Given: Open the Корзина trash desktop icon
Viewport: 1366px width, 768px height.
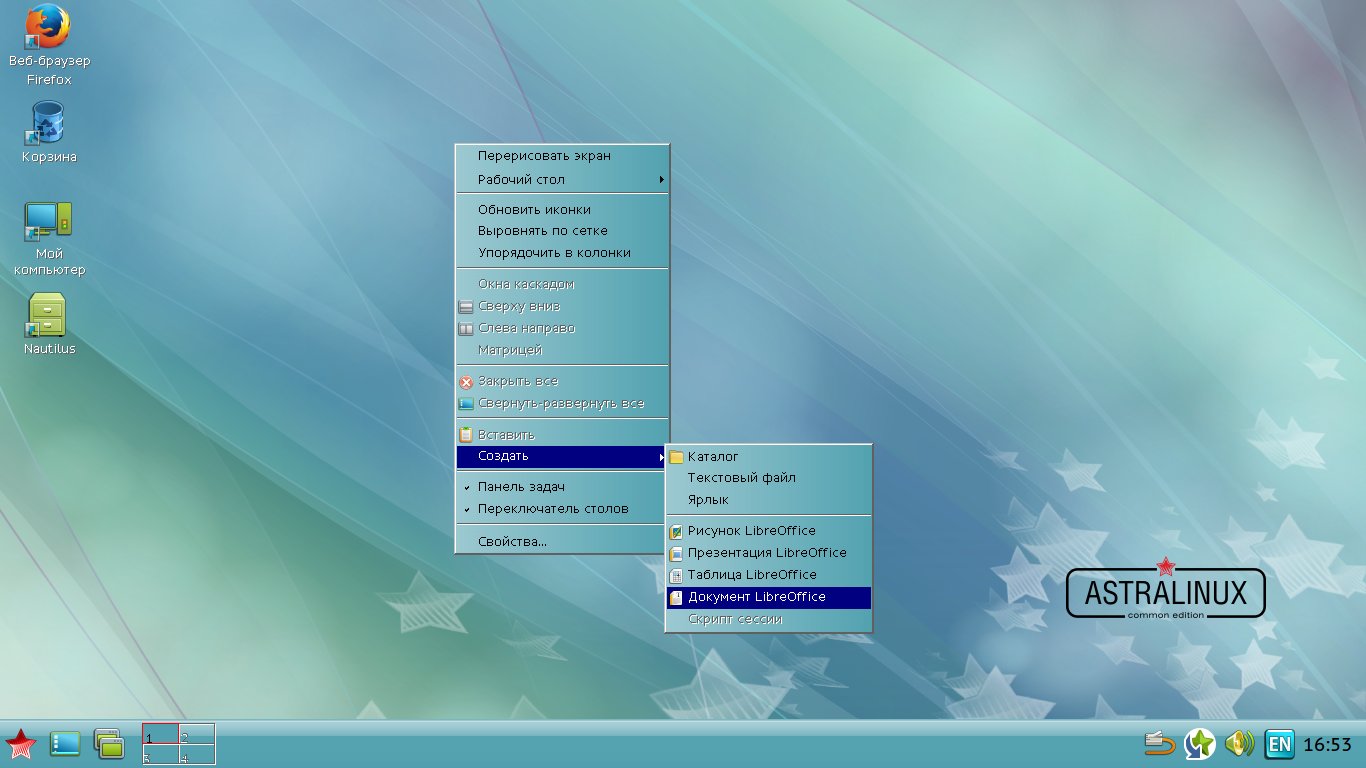Looking at the screenshot, I should 48,124.
